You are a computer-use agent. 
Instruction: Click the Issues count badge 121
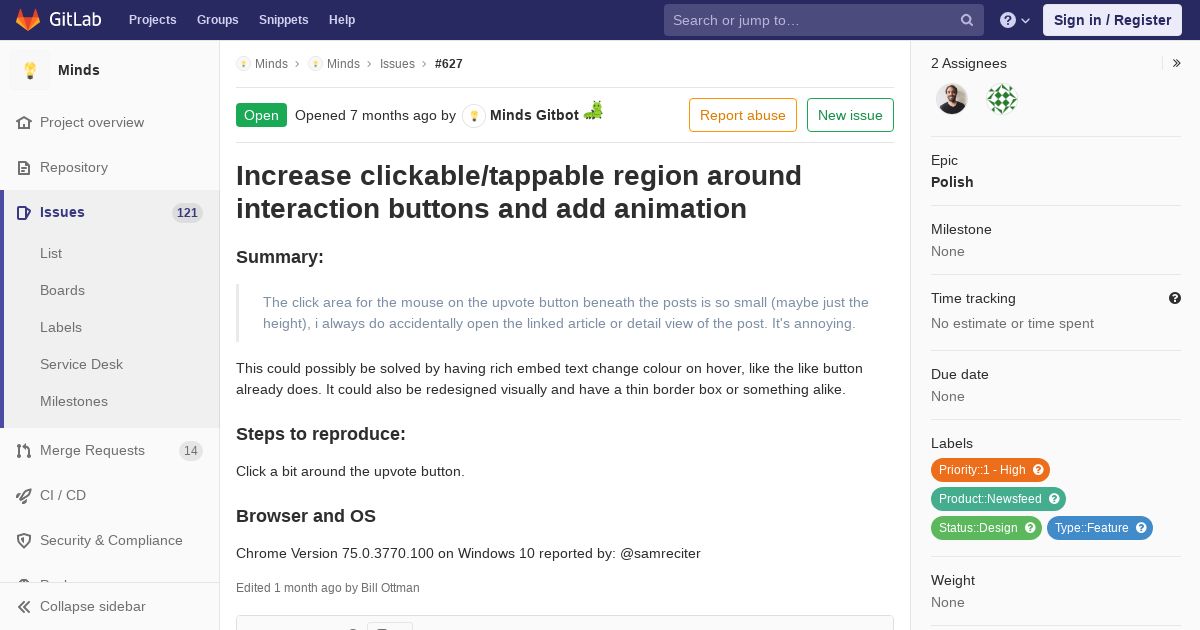(x=187, y=213)
